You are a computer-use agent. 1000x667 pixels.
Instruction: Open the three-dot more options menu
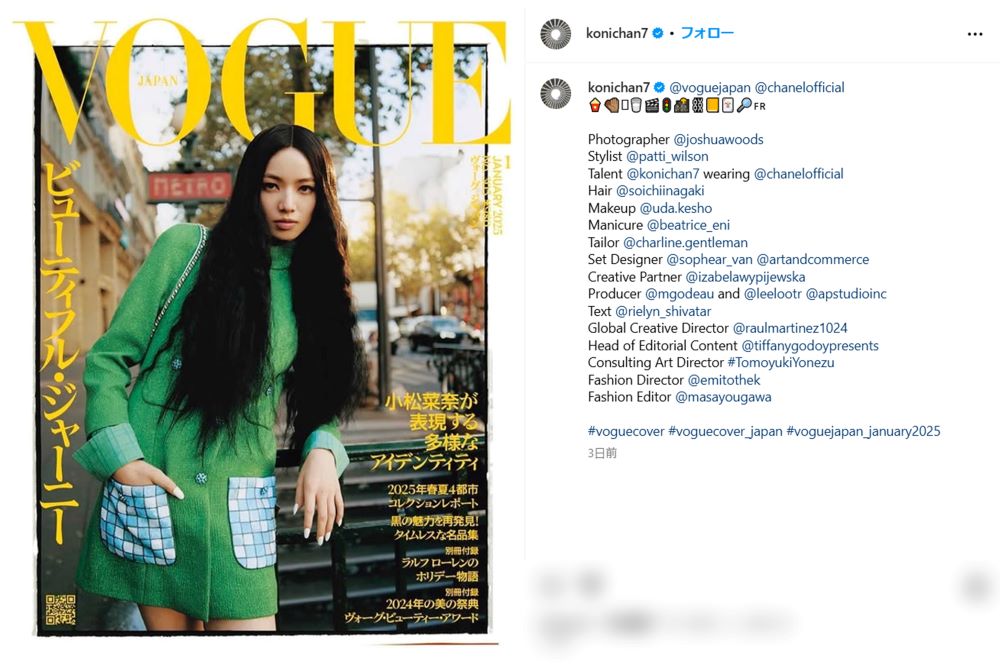974,34
